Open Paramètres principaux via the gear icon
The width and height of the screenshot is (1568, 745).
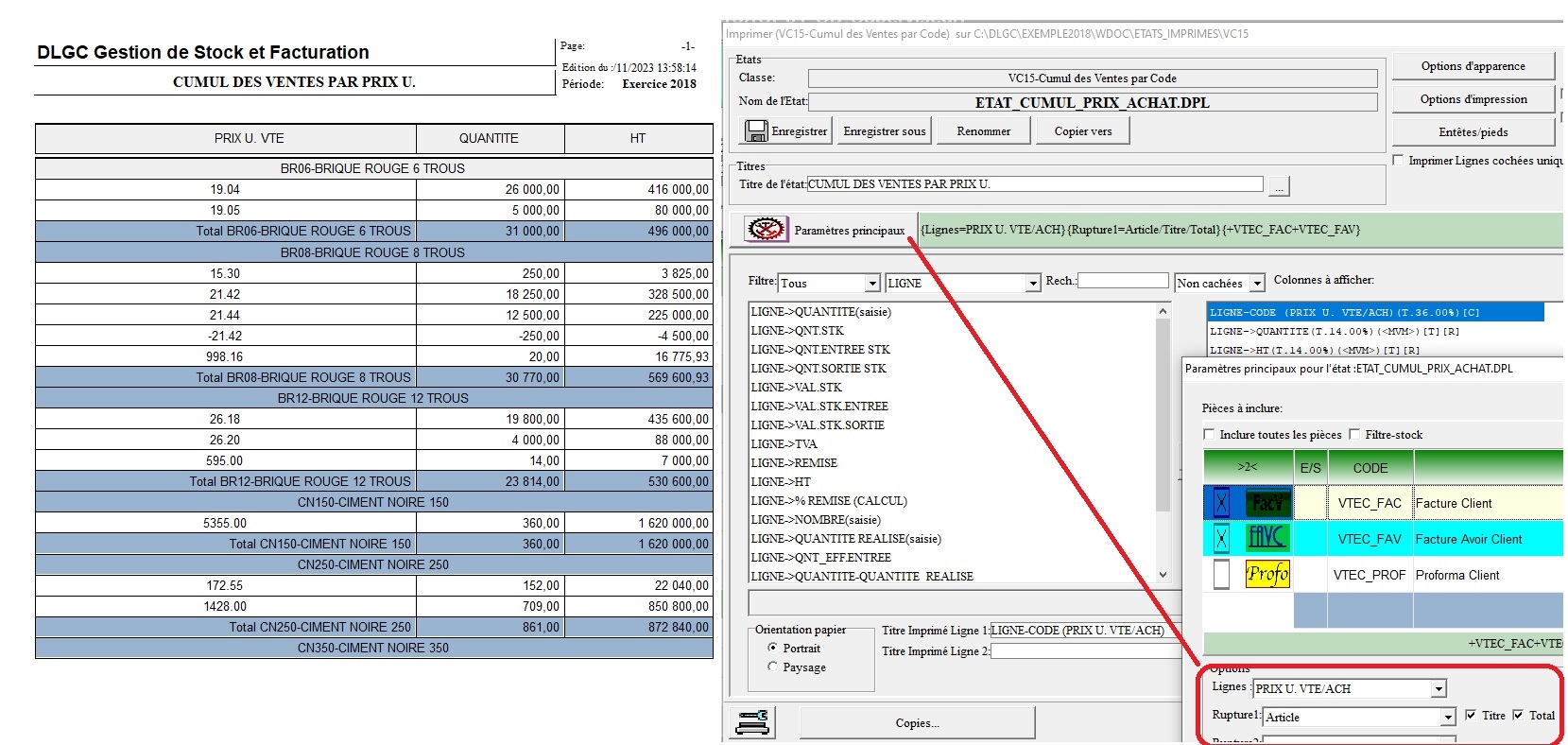tap(766, 230)
